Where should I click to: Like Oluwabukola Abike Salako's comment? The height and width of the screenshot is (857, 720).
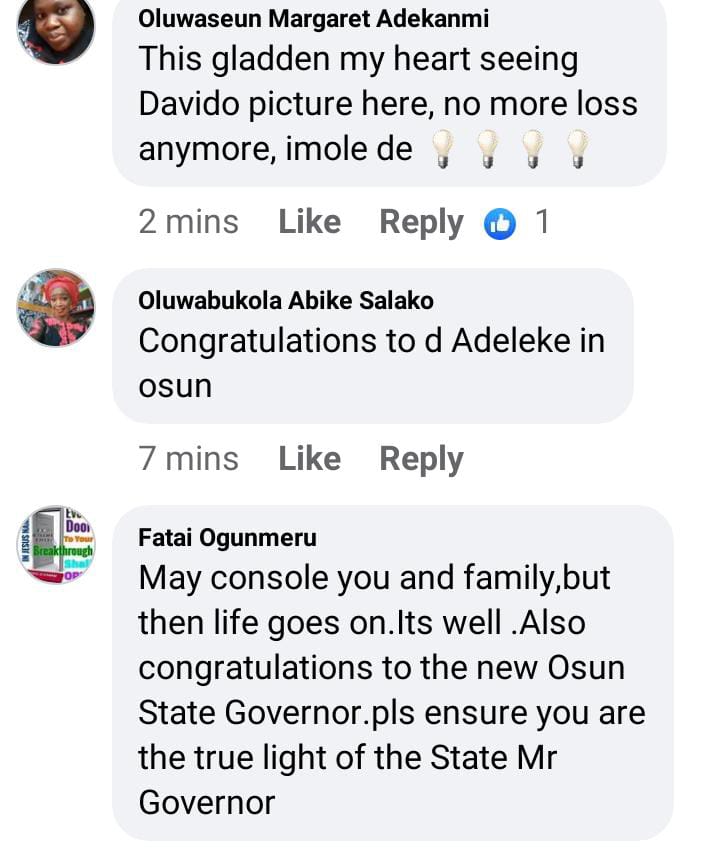pos(309,459)
